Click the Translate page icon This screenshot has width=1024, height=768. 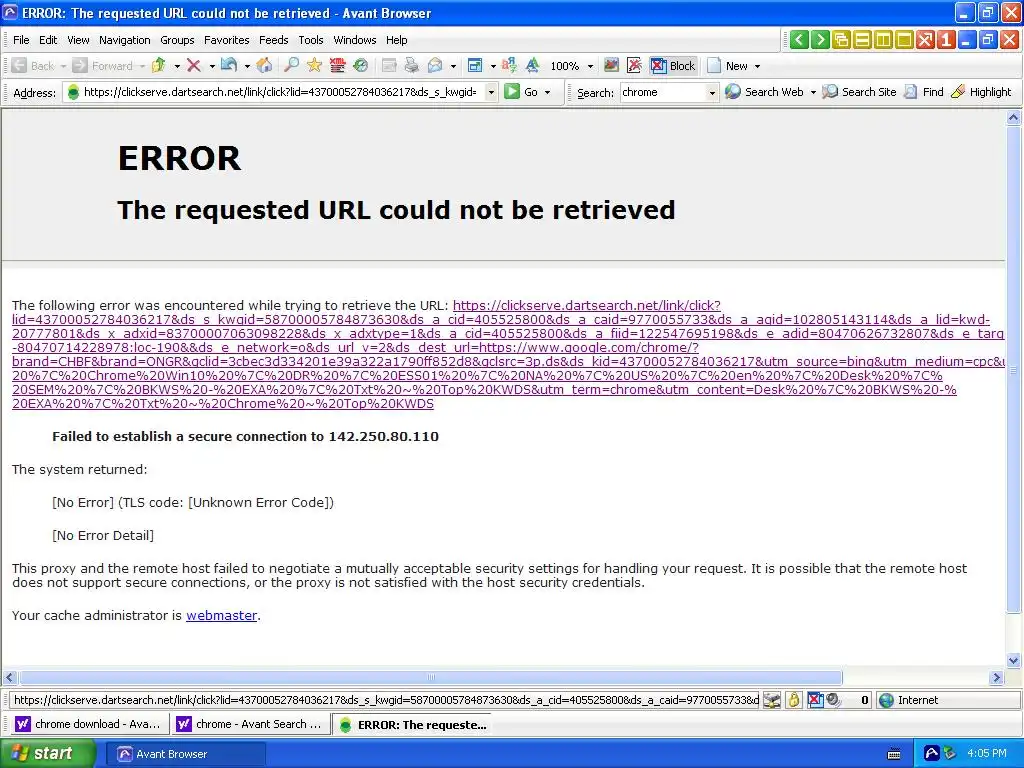click(509, 65)
